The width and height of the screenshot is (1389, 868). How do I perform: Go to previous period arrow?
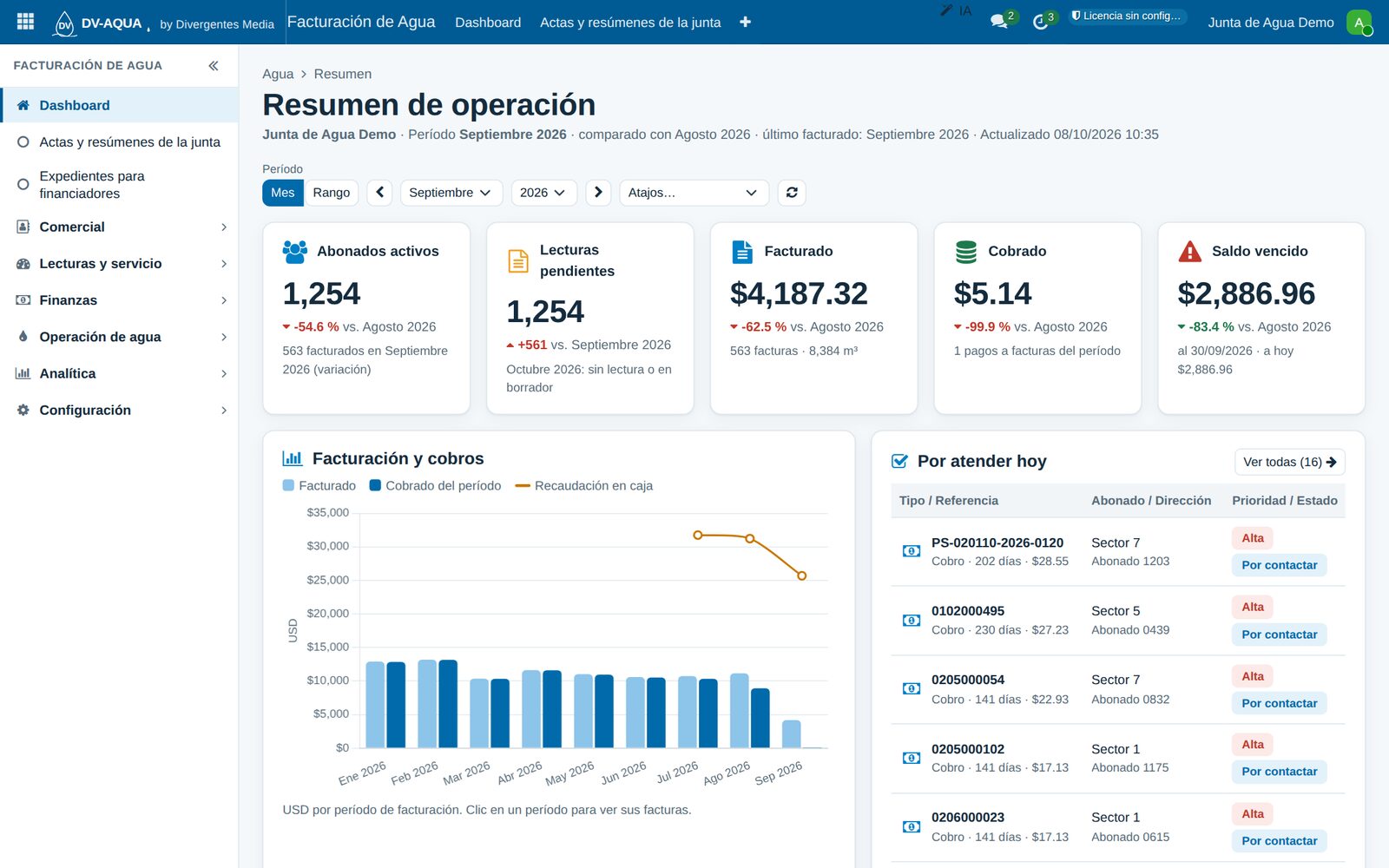coord(380,193)
